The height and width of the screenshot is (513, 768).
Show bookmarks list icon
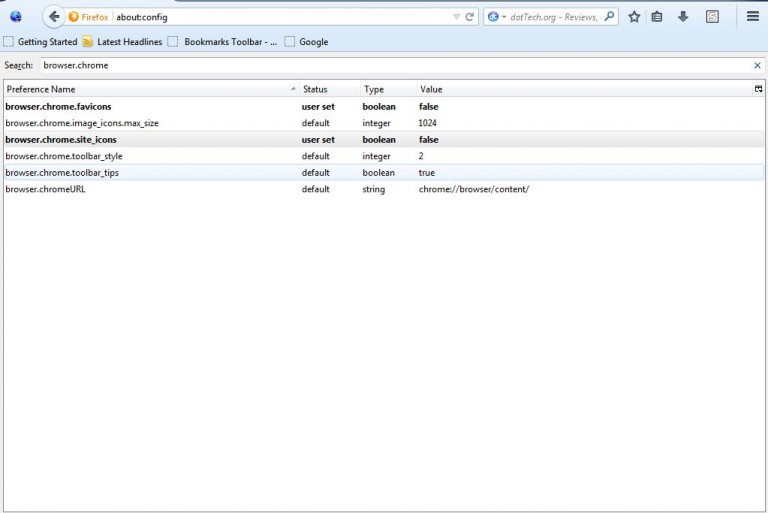[657, 17]
